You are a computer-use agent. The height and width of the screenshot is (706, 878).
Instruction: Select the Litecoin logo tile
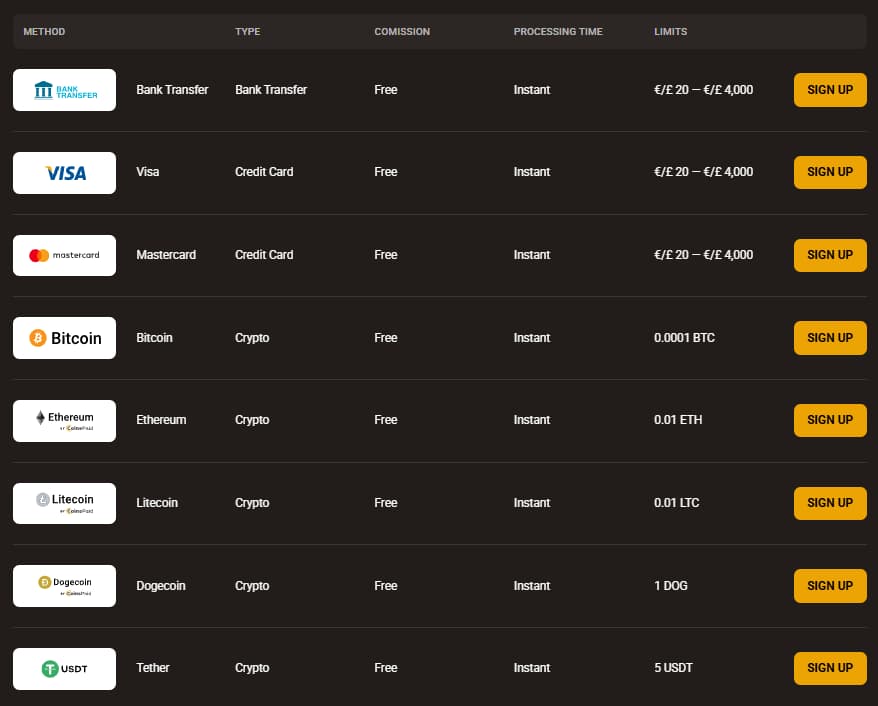tap(64, 503)
